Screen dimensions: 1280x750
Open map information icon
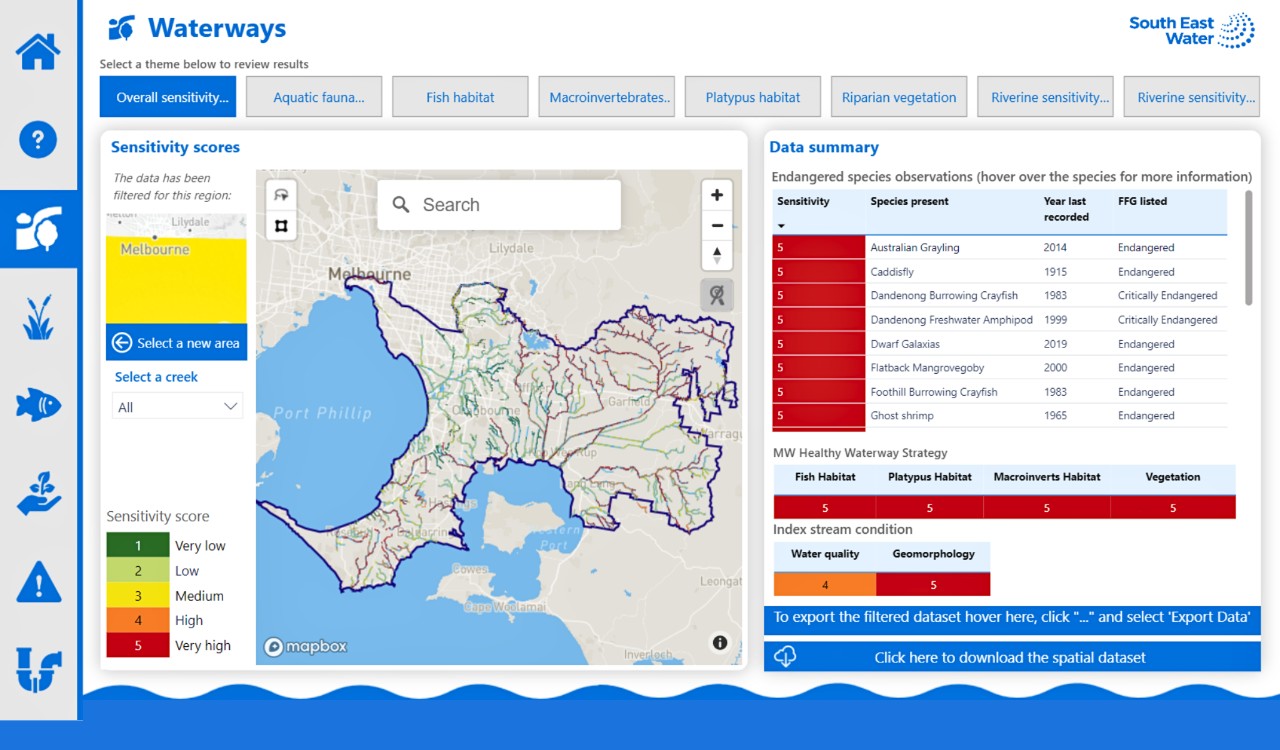pos(720,643)
